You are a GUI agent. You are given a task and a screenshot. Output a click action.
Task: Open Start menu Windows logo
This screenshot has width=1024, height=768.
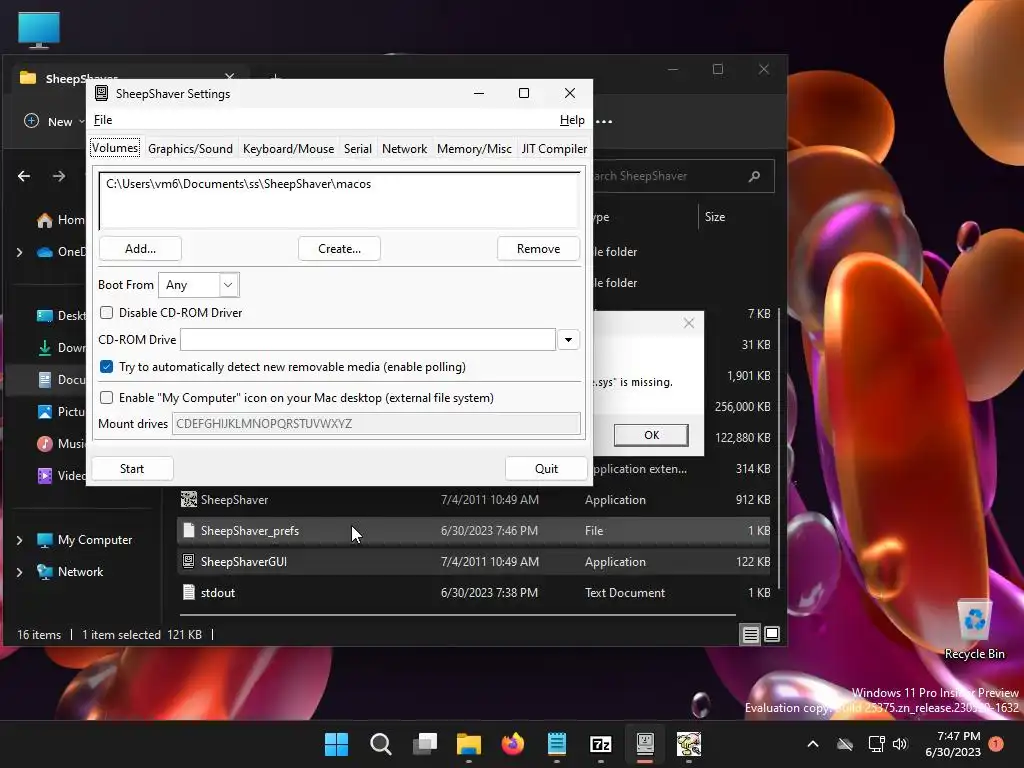pyautogui.click(x=336, y=744)
